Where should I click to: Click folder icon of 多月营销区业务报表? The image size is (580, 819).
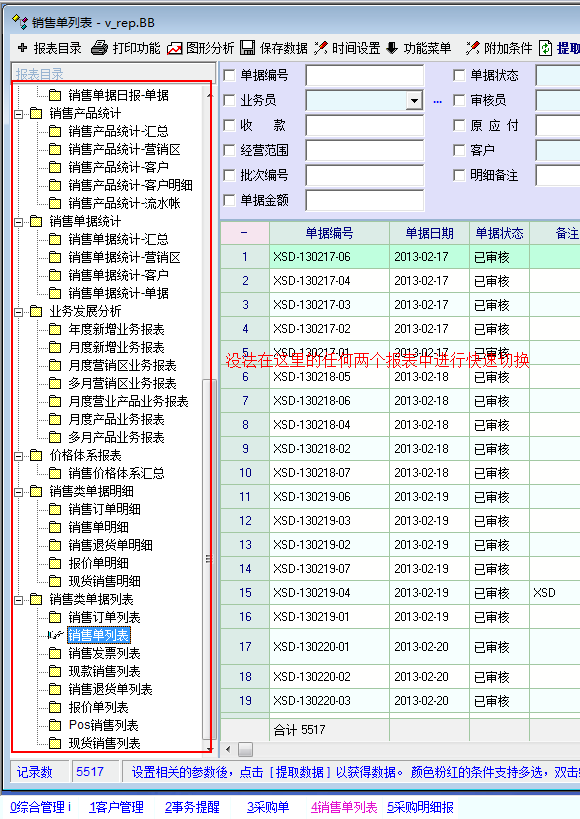coord(55,383)
